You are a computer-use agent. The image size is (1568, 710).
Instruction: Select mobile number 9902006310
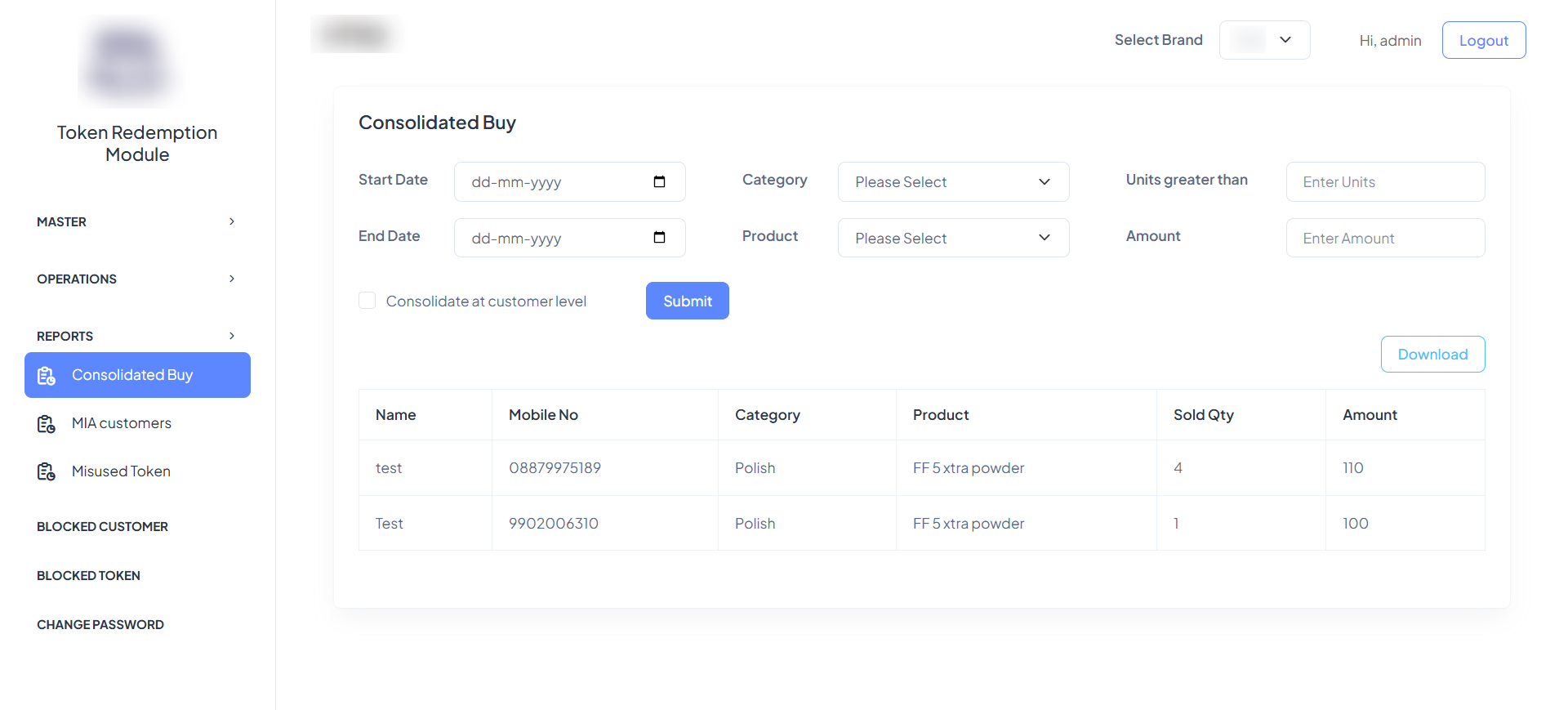coord(553,524)
